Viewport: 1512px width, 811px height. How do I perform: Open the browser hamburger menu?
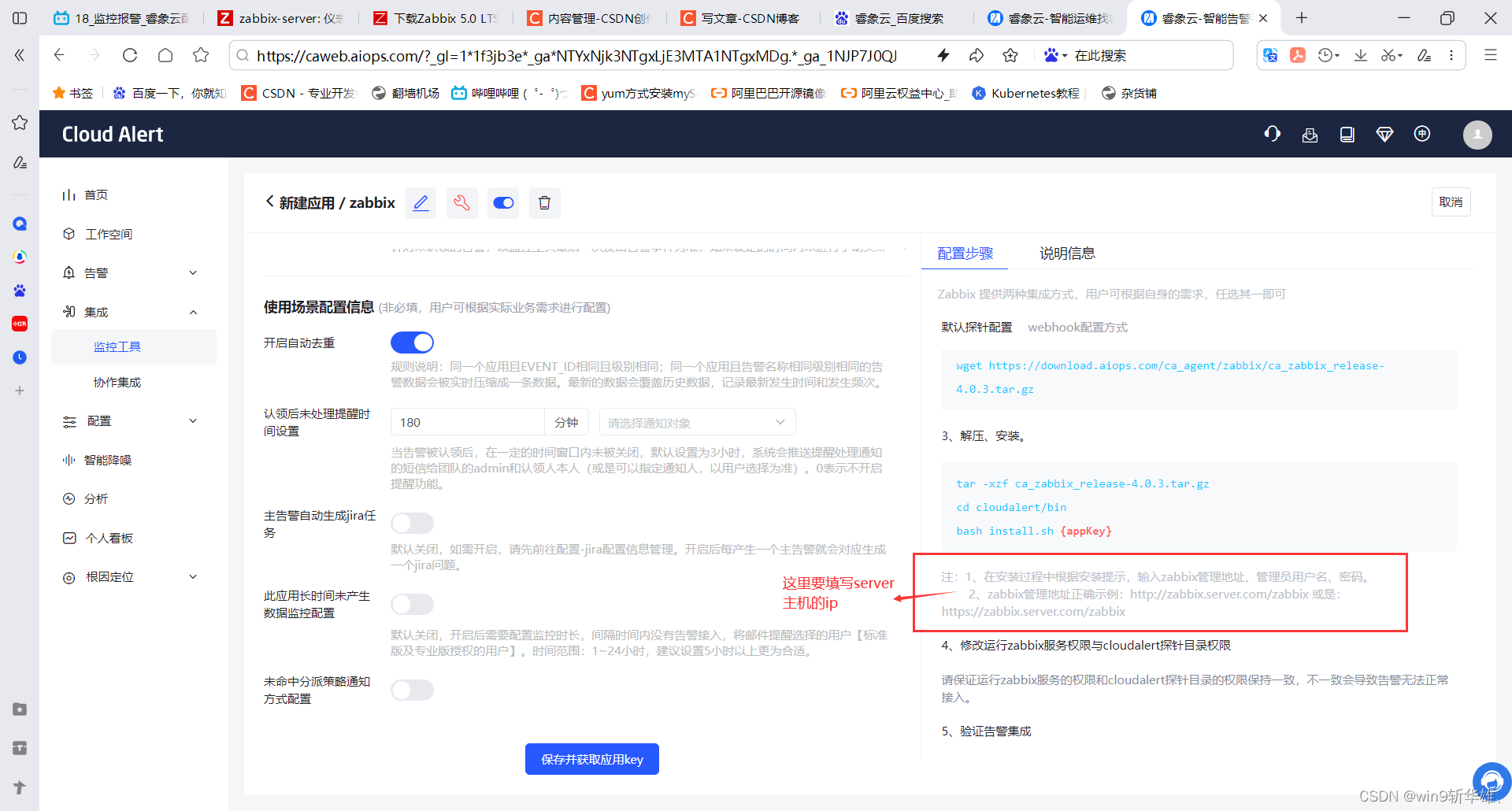[x=1491, y=55]
